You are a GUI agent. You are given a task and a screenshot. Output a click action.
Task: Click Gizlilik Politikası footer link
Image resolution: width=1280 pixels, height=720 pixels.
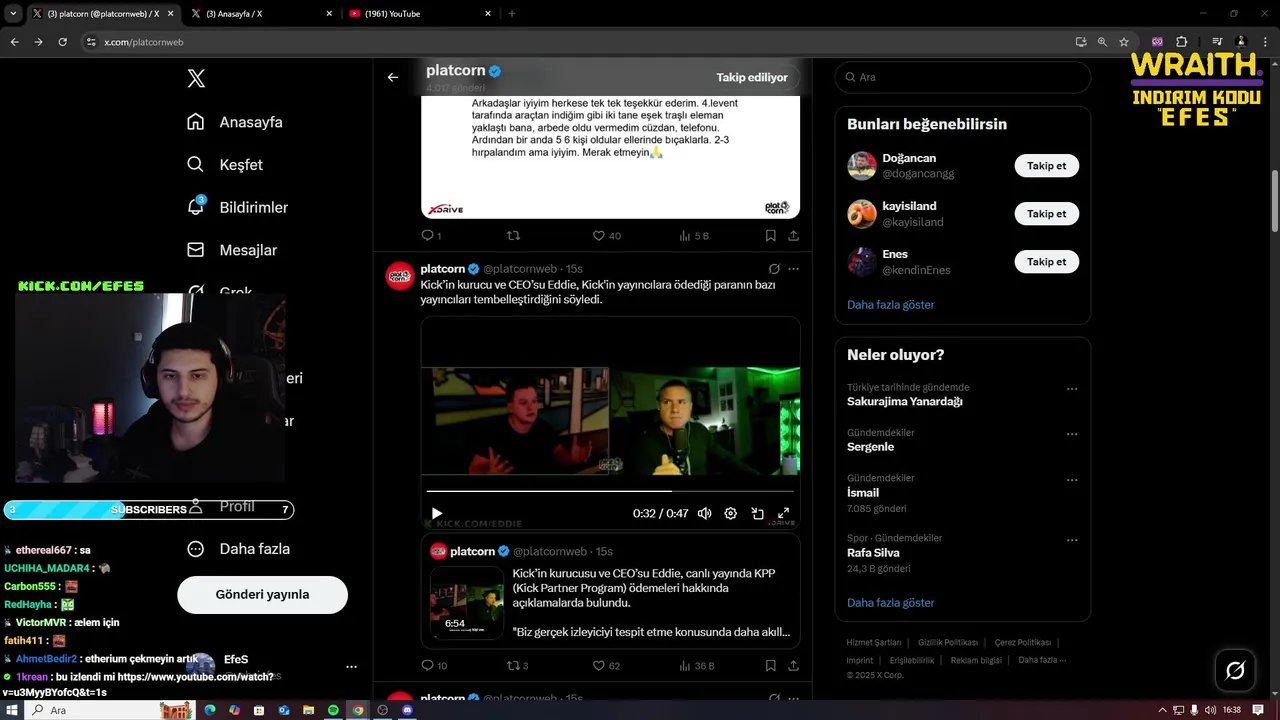pyautogui.click(x=948, y=643)
